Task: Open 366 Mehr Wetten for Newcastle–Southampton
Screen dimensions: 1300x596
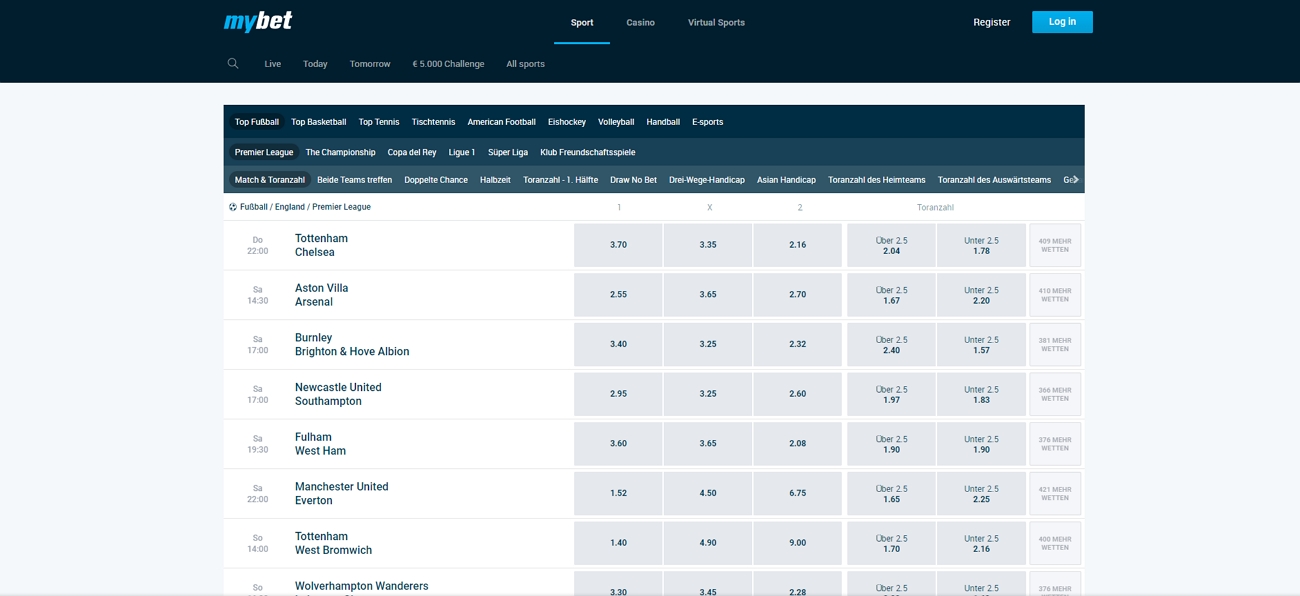Action: [1055, 394]
